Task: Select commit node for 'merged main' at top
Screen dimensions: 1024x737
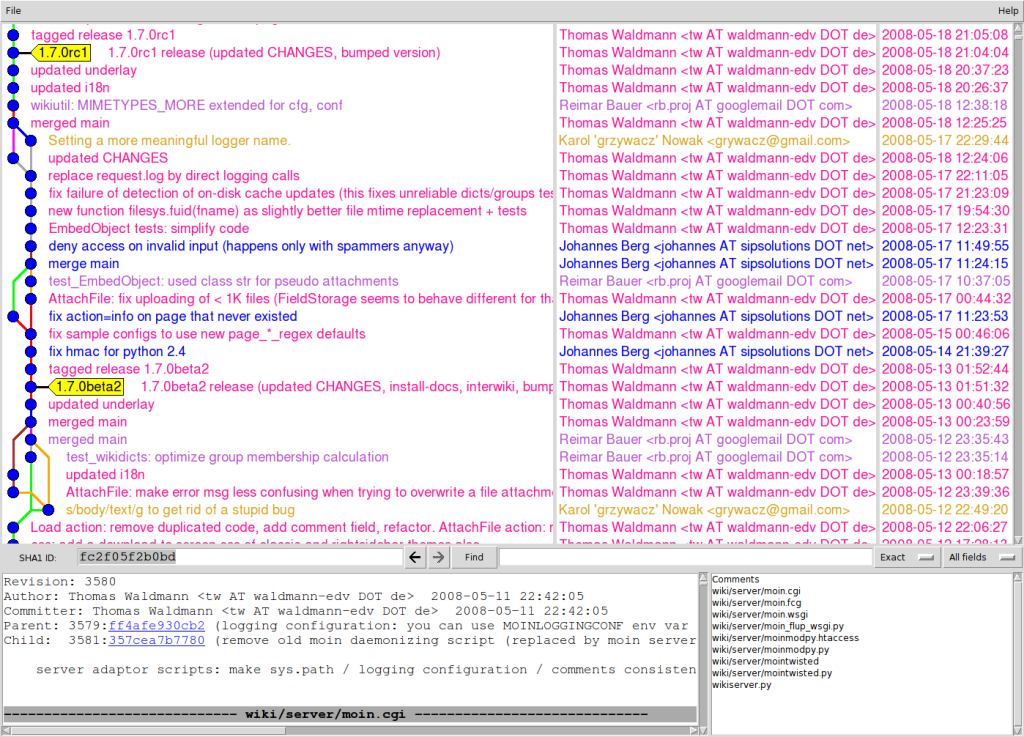Action: point(13,123)
